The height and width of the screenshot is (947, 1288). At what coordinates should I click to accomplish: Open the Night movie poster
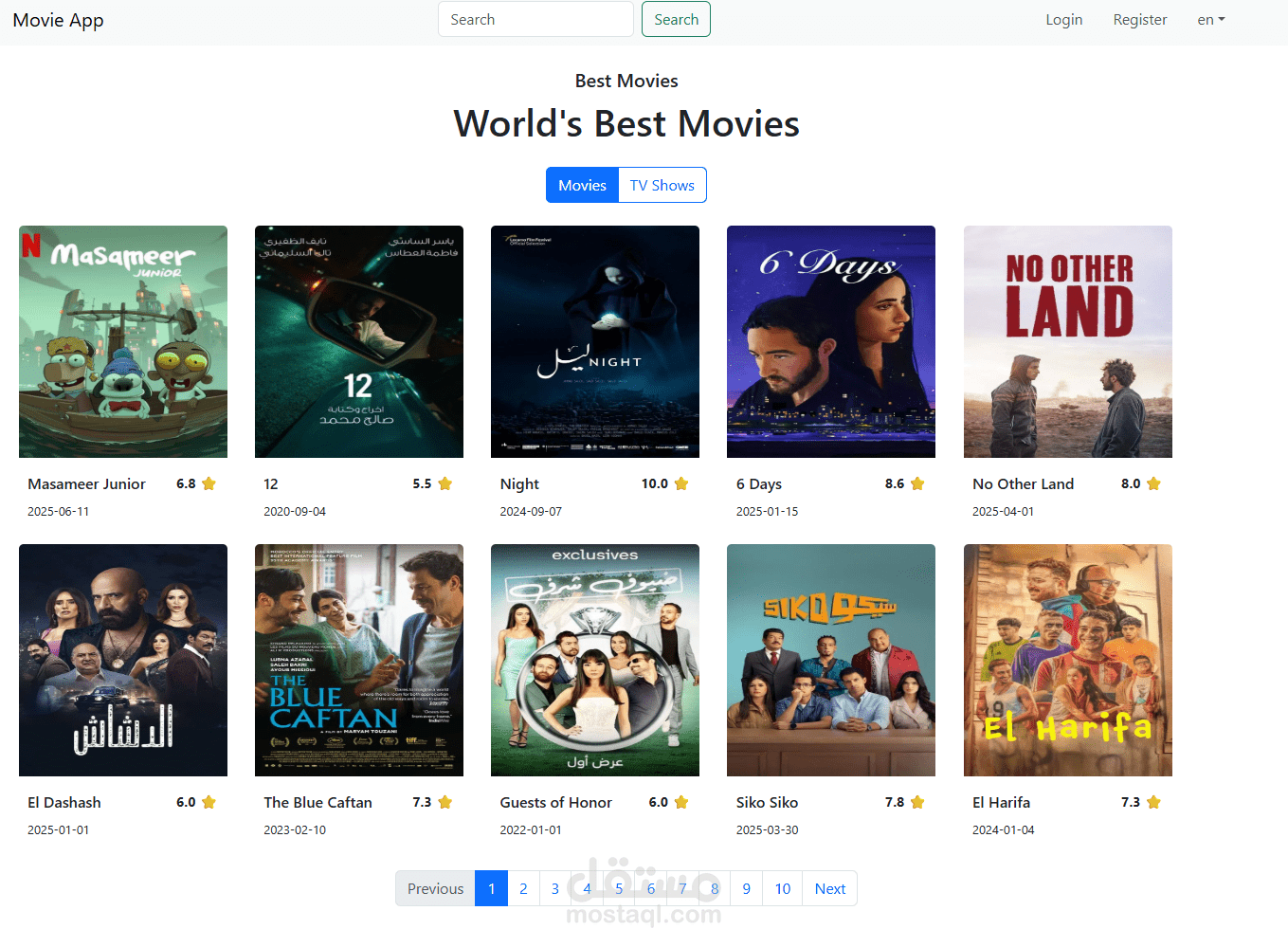point(595,341)
